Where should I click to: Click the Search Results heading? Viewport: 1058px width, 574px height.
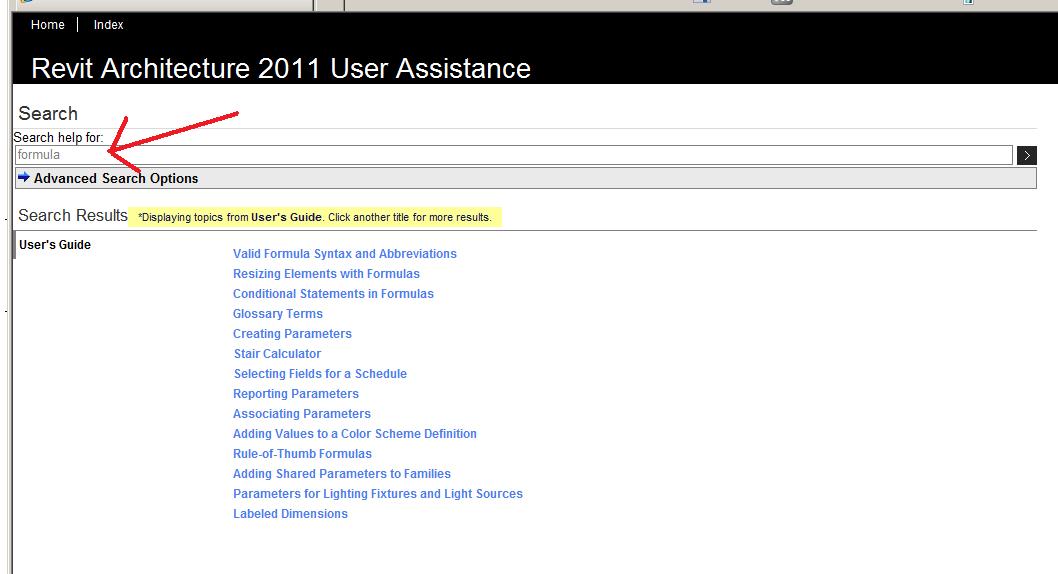click(x=73, y=216)
